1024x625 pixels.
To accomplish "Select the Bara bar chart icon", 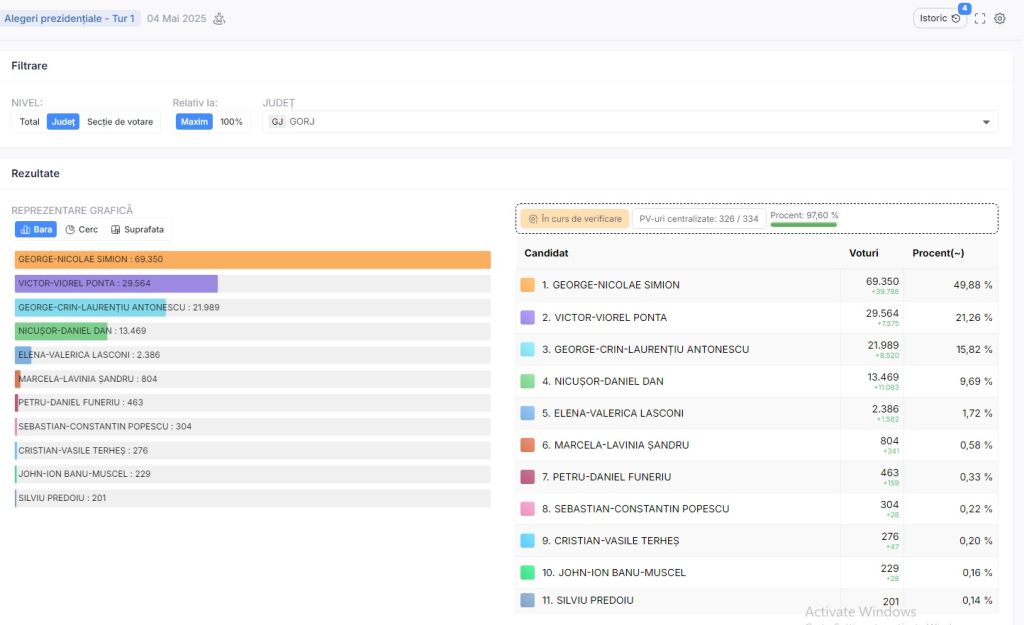I will pos(25,230).
